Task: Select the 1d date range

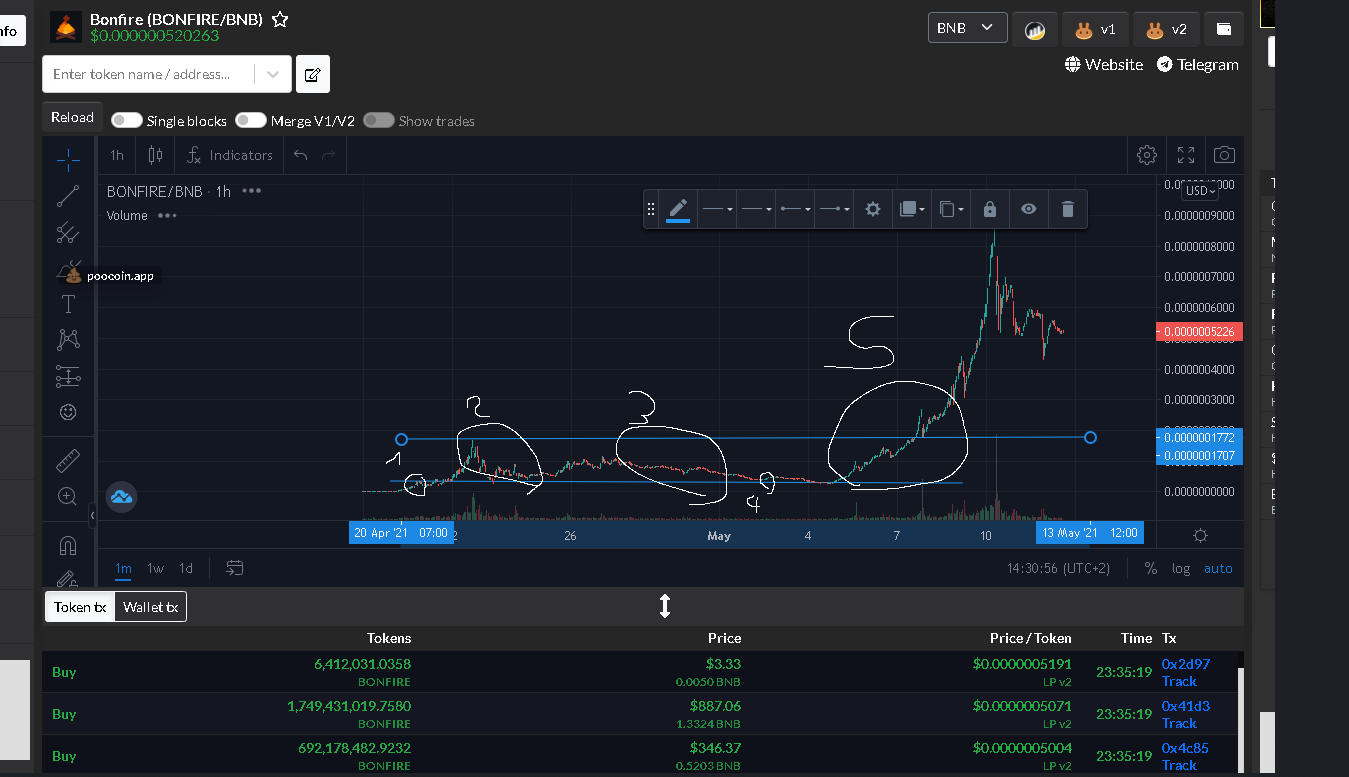Action: click(186, 568)
